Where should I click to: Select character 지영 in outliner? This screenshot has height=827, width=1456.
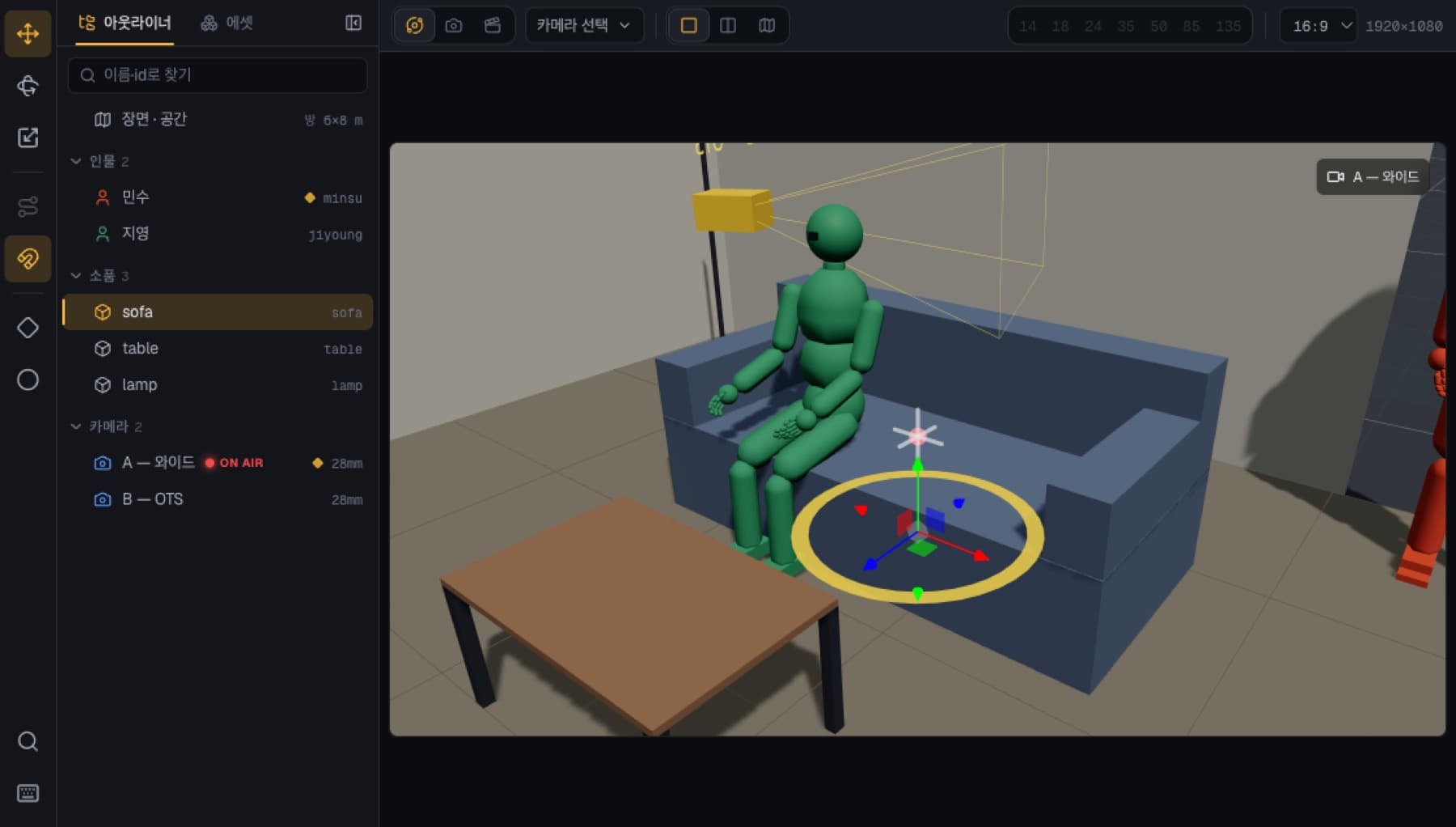pyautogui.click(x=218, y=234)
